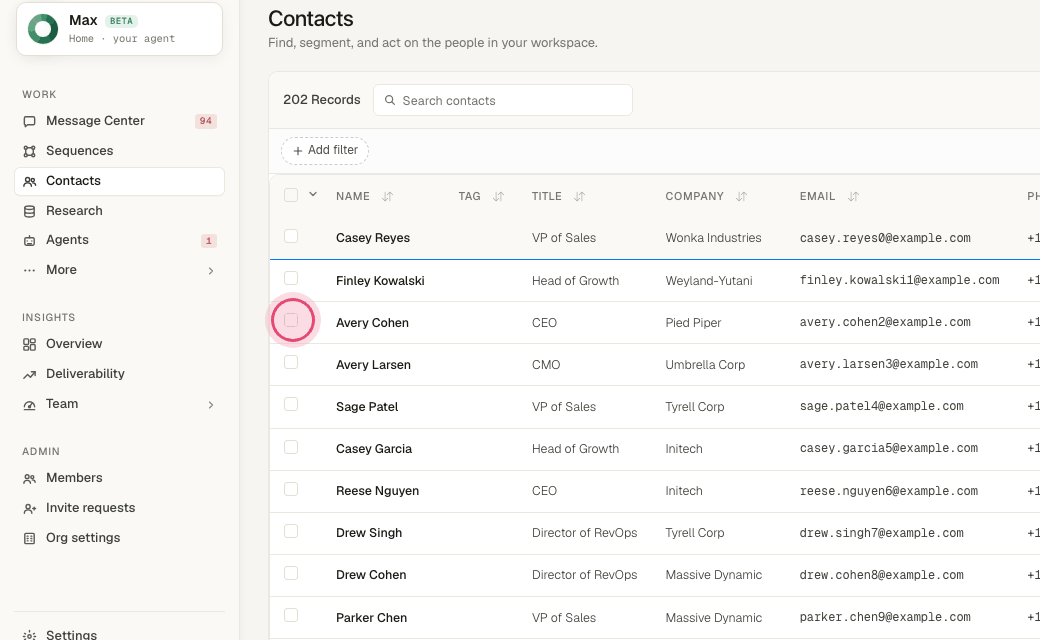Click the Agents robot icon
This screenshot has height=640, width=1040.
(29, 240)
